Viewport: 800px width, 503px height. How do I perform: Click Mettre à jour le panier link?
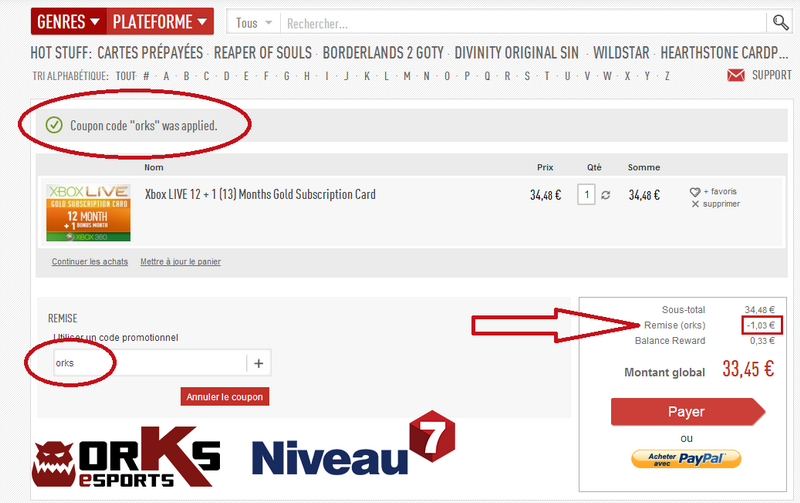point(180,262)
